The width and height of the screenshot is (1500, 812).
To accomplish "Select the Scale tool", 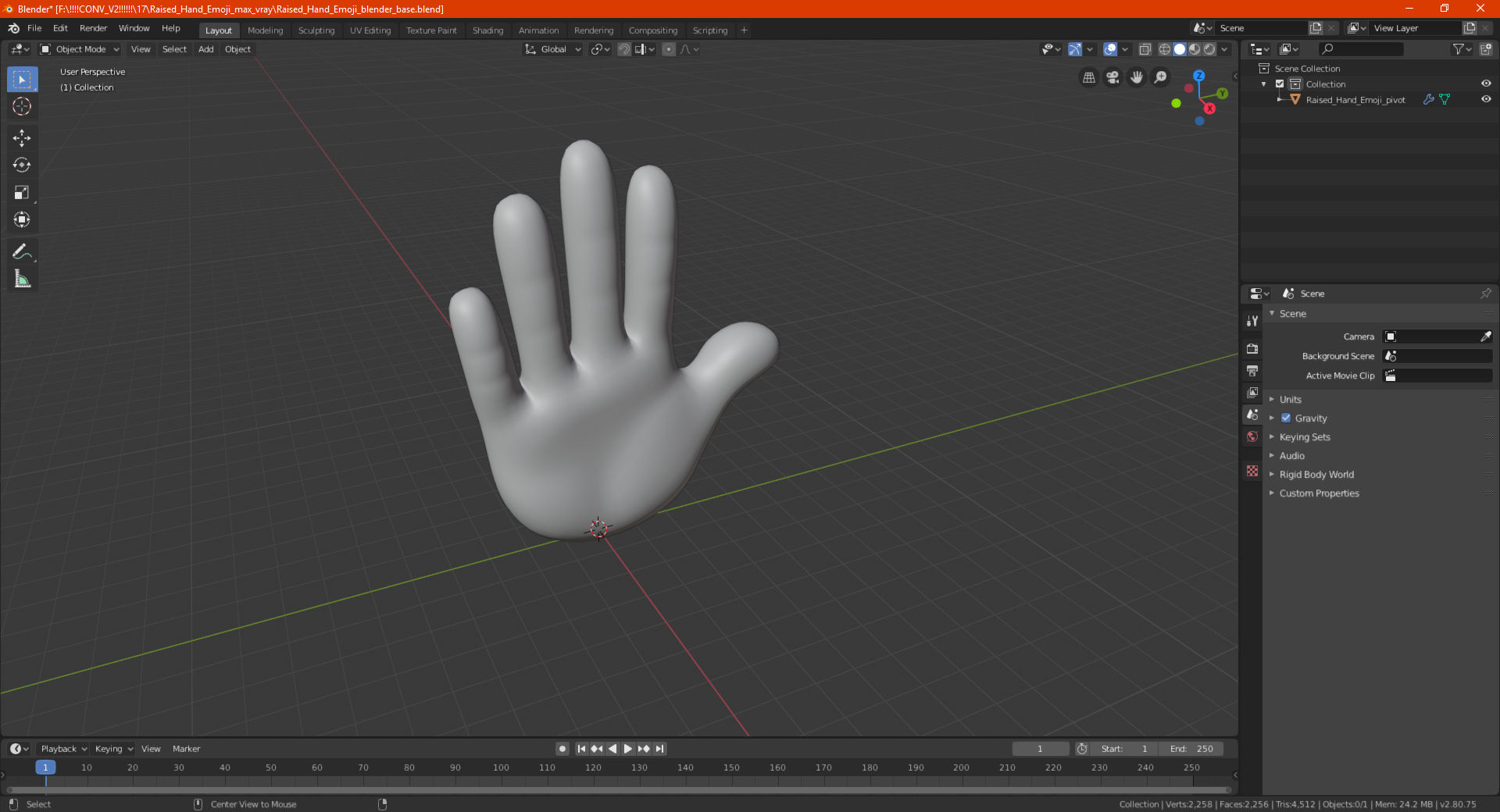I will (22, 193).
